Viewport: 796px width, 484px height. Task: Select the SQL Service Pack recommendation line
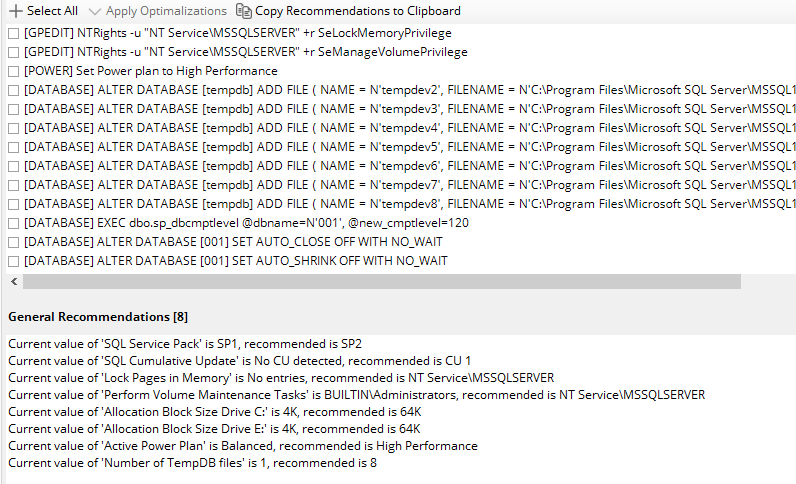185,344
